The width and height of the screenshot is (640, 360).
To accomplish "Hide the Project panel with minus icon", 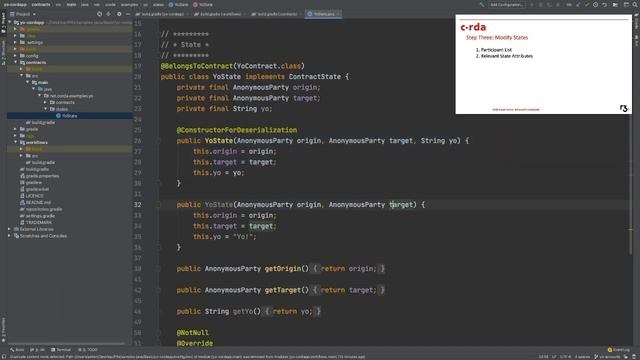I will [128, 14].
